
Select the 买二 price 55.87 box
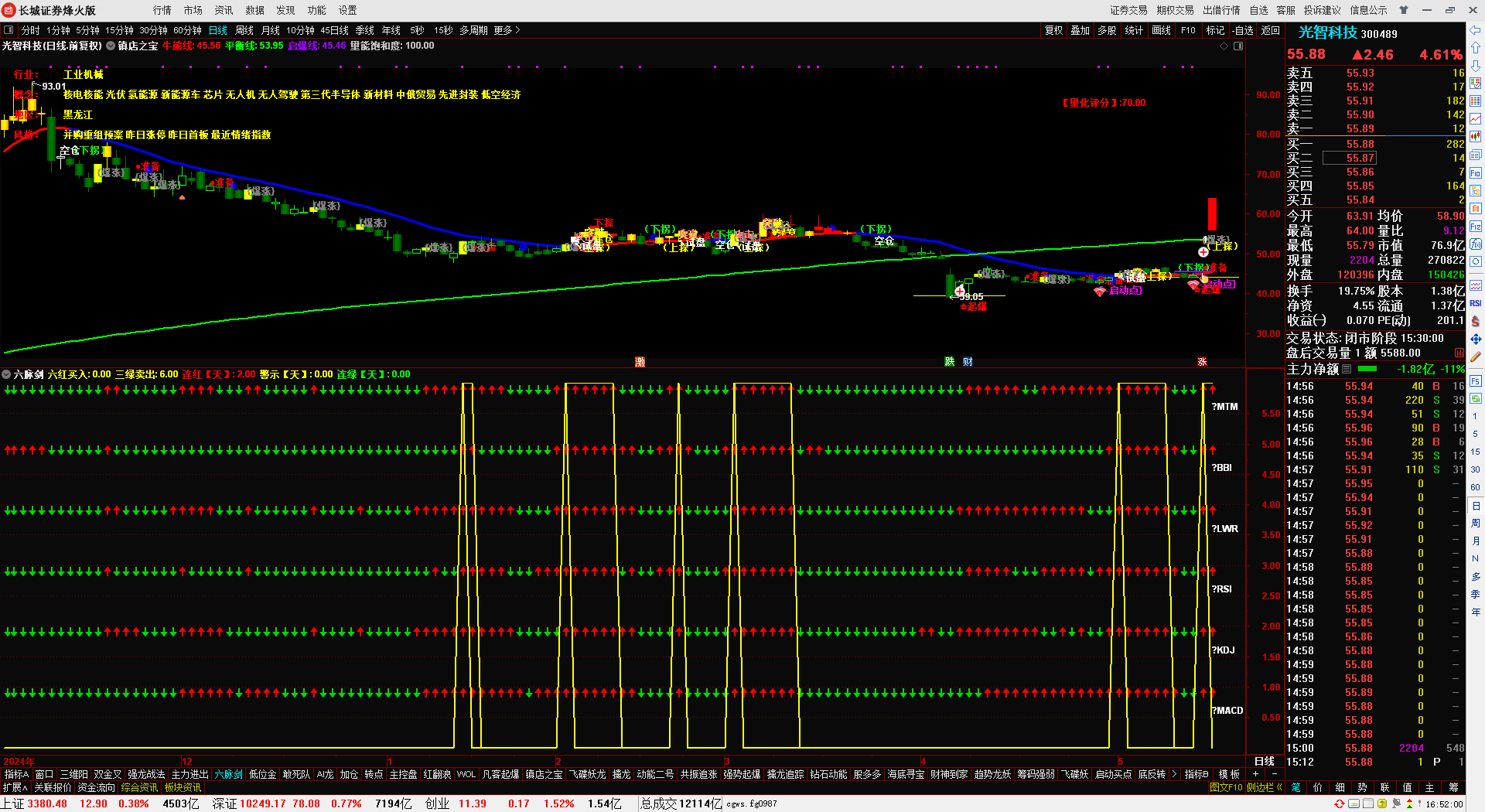pos(1349,158)
